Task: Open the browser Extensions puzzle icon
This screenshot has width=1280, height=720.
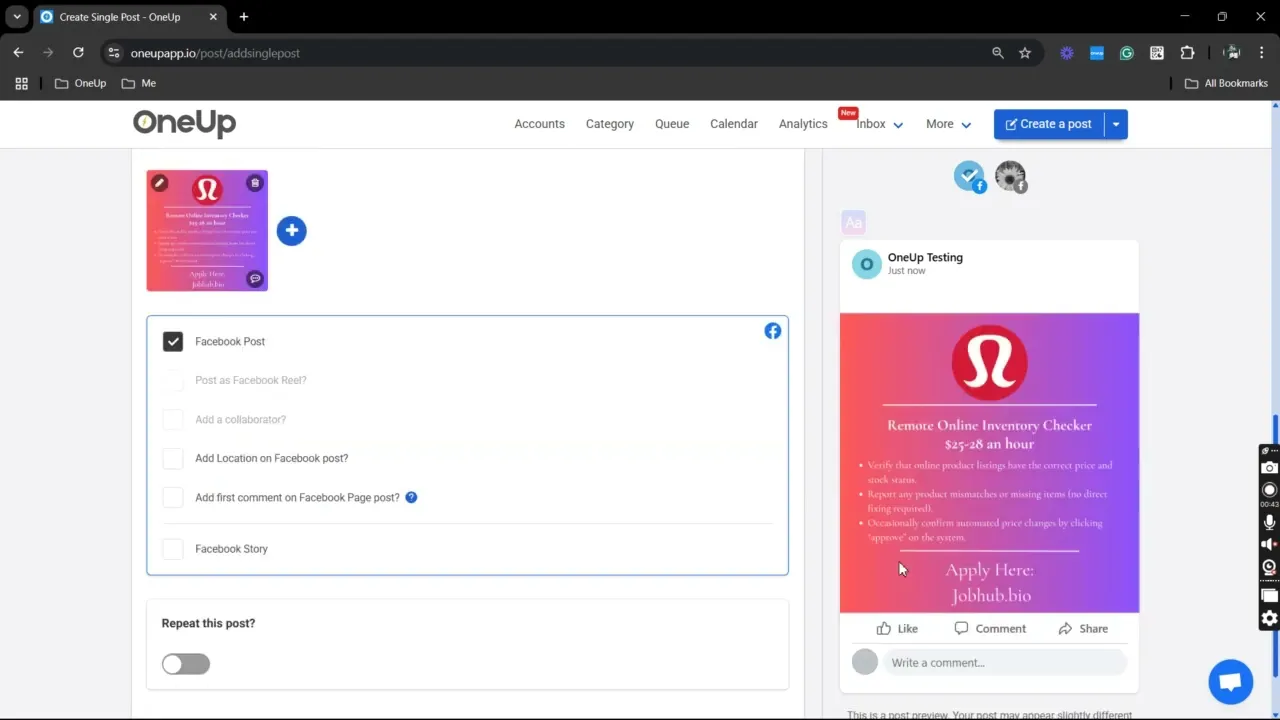Action: [x=1187, y=53]
